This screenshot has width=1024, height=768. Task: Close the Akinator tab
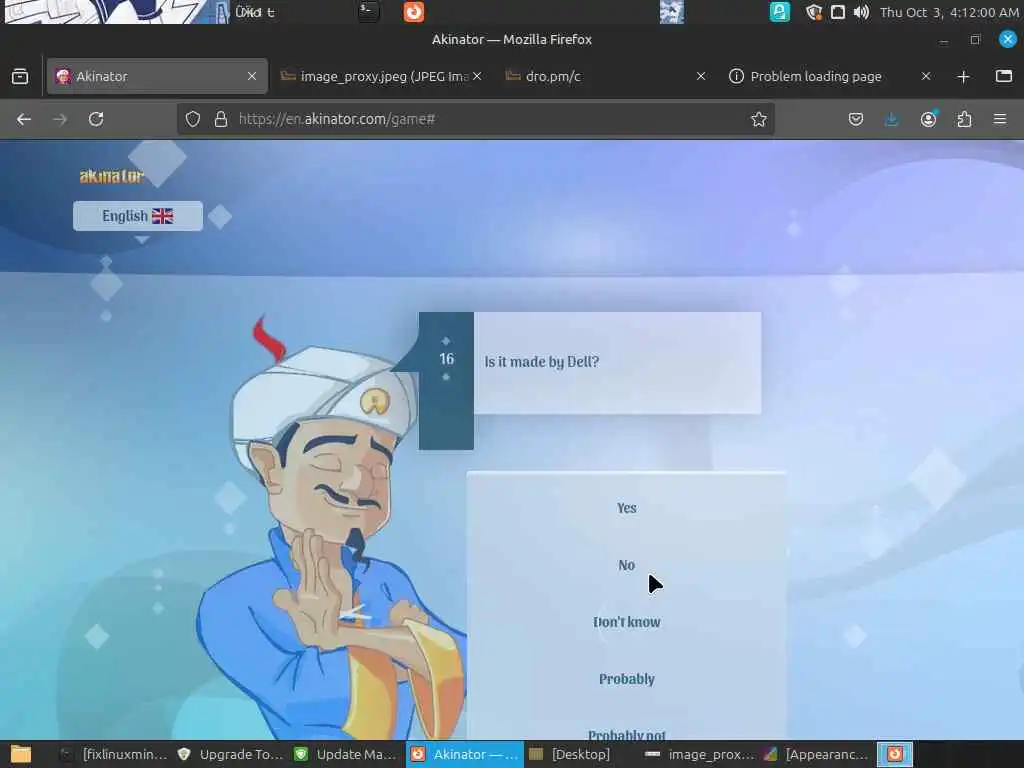click(x=252, y=76)
